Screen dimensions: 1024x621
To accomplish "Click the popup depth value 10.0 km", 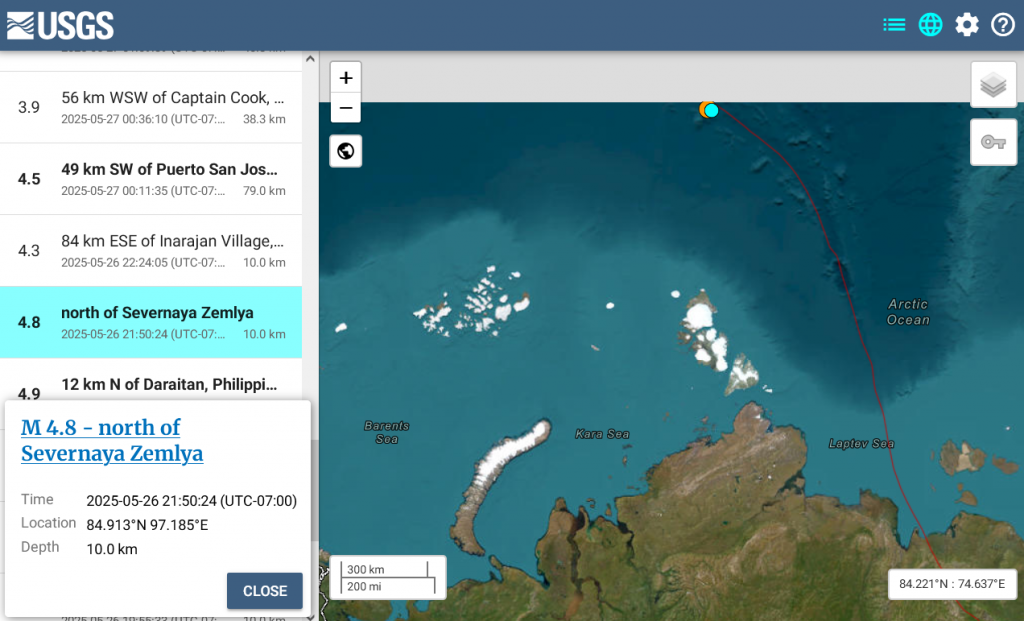I will pos(112,549).
